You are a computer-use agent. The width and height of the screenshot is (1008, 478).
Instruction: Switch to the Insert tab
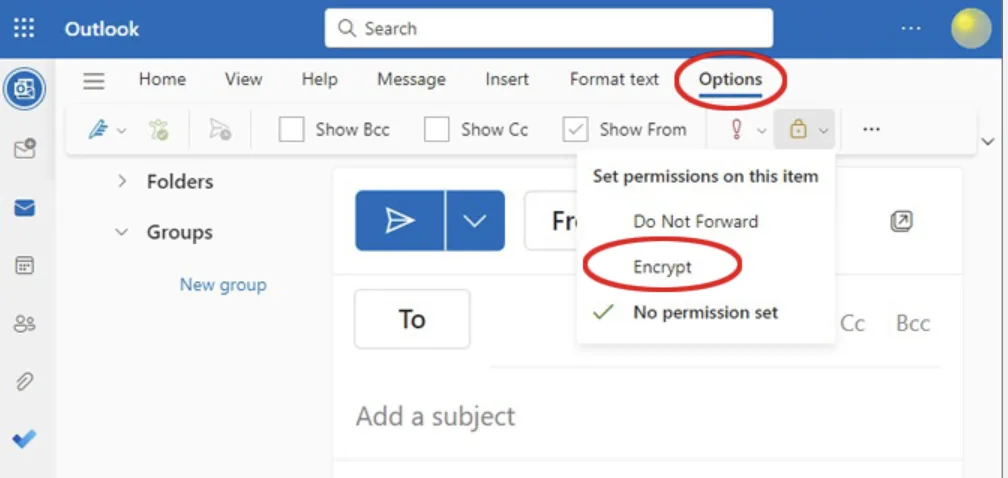pyautogui.click(x=507, y=80)
